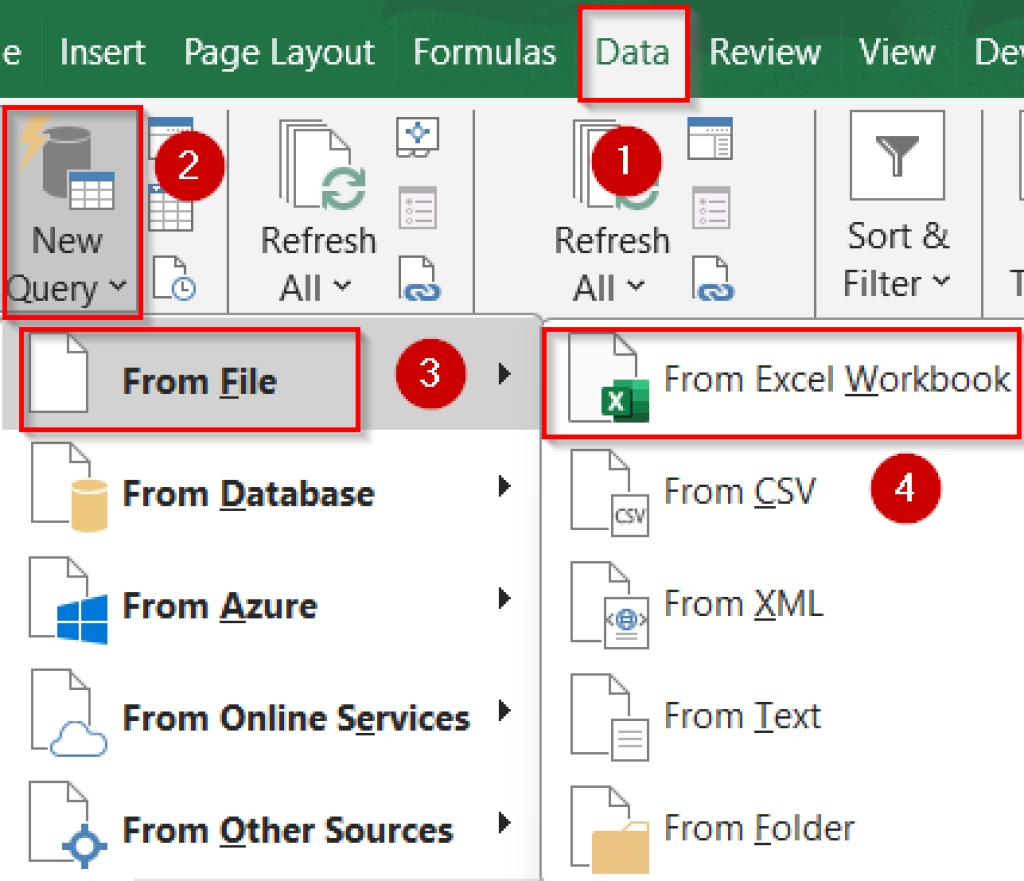Select From Folder to import a folder
Viewport: 1024px width, 881px height.
click(758, 828)
